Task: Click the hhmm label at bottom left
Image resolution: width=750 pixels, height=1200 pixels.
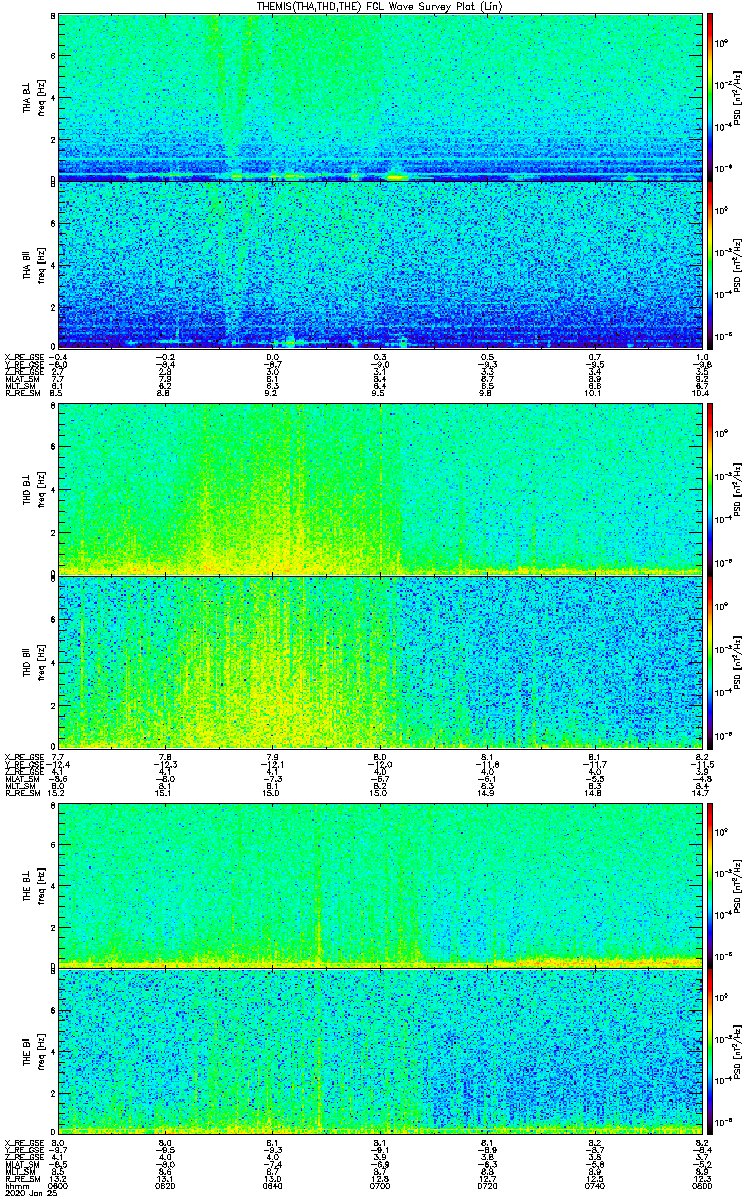Action: 14,1186
